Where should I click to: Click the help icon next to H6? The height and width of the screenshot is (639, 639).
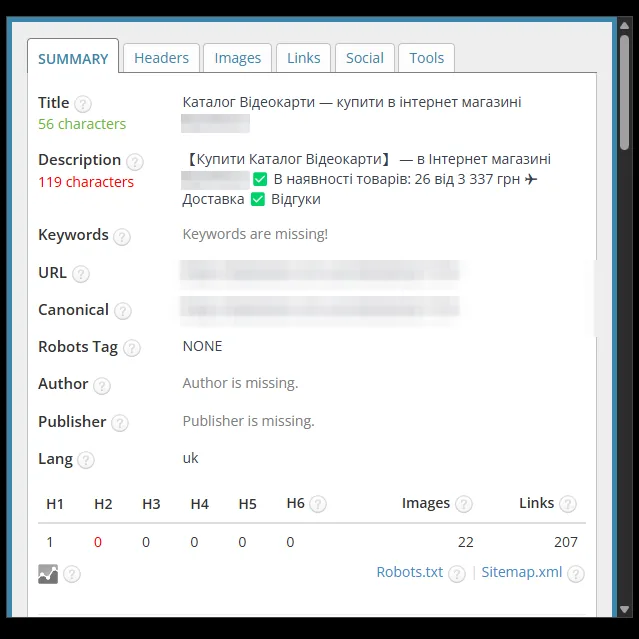318,504
